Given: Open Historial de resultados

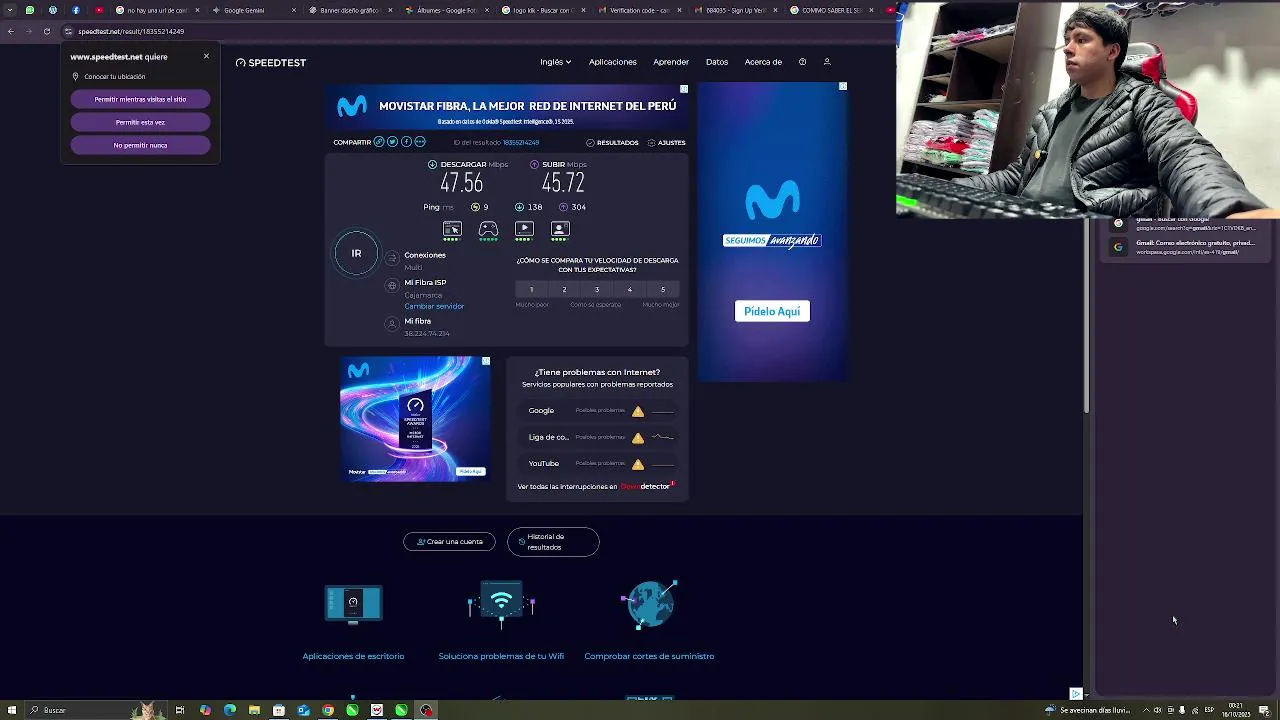Looking at the screenshot, I should tap(553, 541).
